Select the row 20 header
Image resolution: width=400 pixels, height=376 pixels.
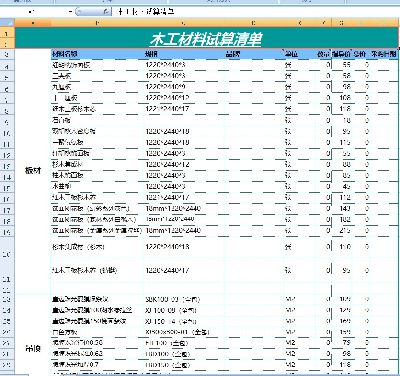(7, 255)
